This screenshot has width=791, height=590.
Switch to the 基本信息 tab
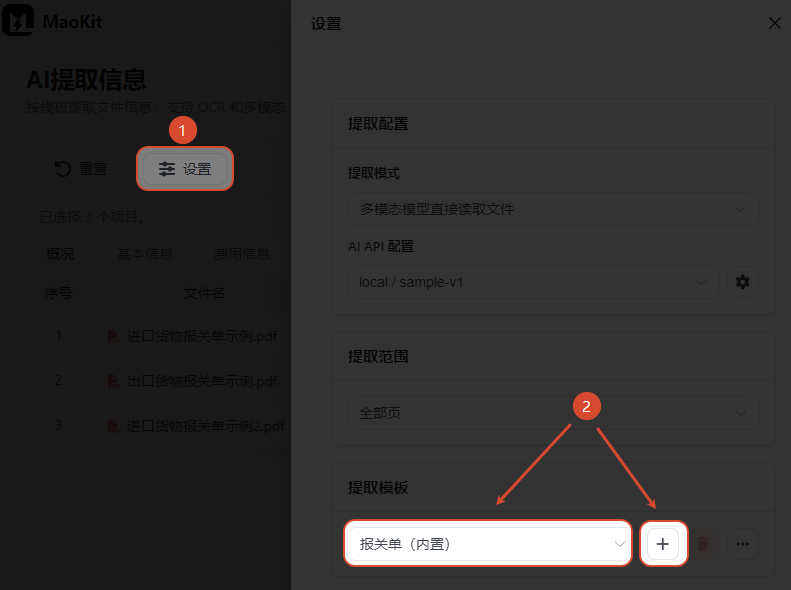(x=145, y=254)
